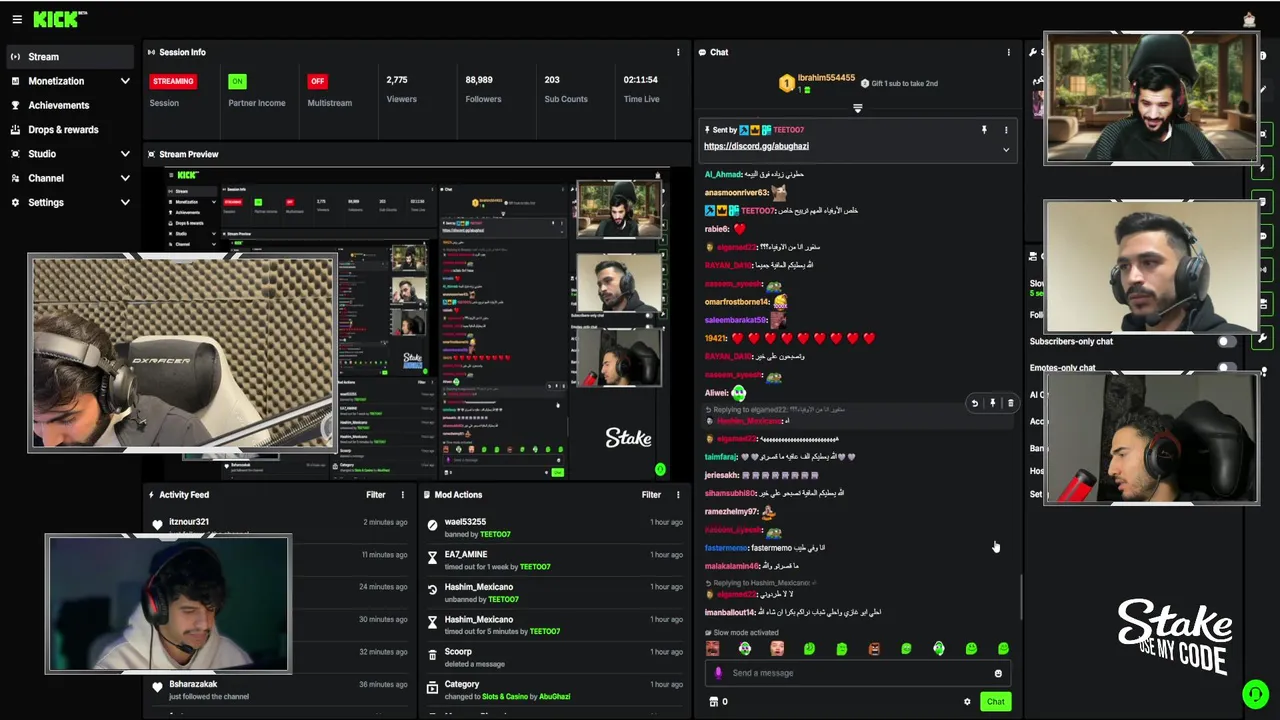Click the 203 Sub Counts value
Image resolution: width=1280 pixels, height=720 pixels.
(x=552, y=80)
